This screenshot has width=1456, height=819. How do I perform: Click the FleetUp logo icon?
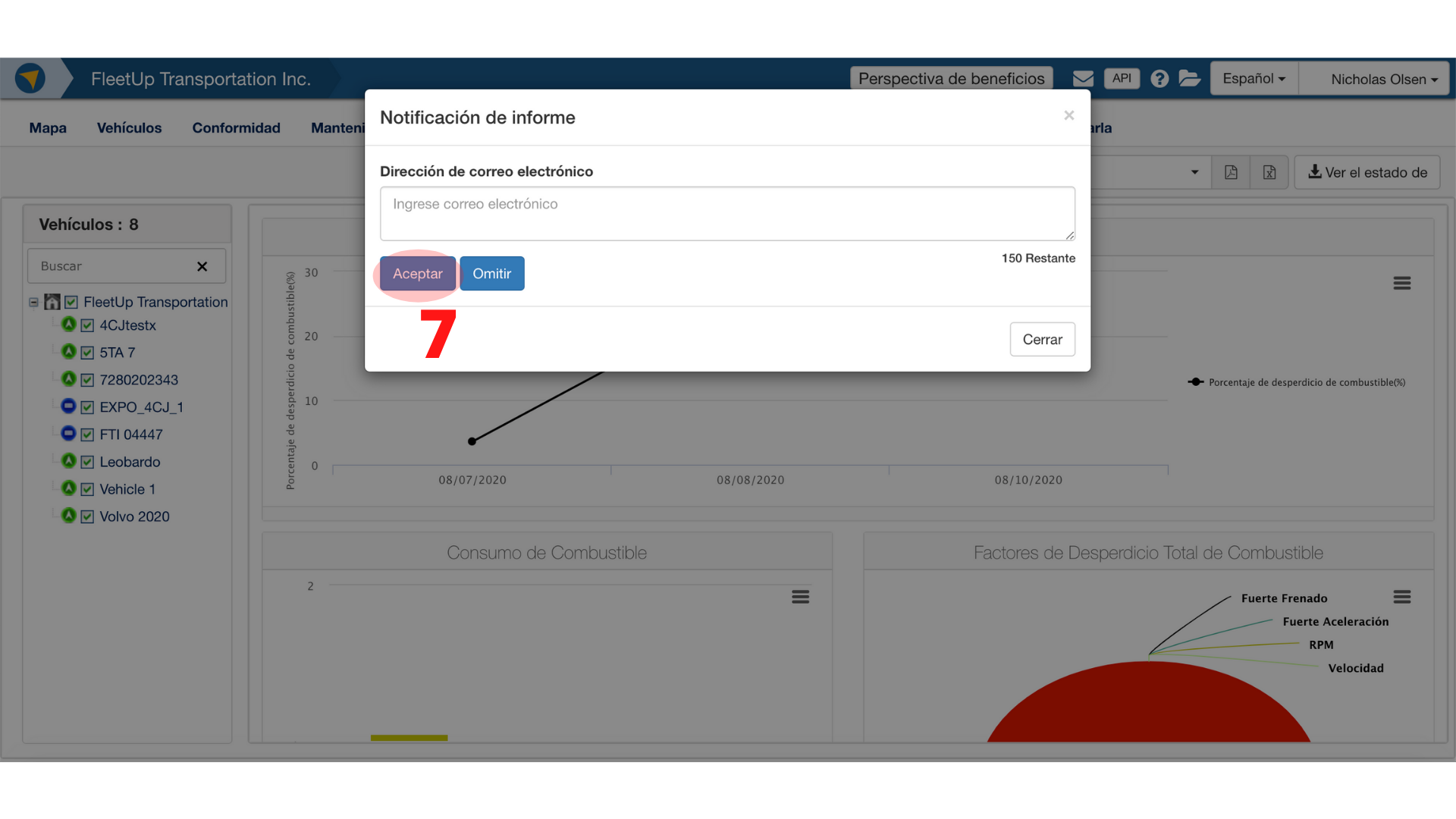pos(30,78)
